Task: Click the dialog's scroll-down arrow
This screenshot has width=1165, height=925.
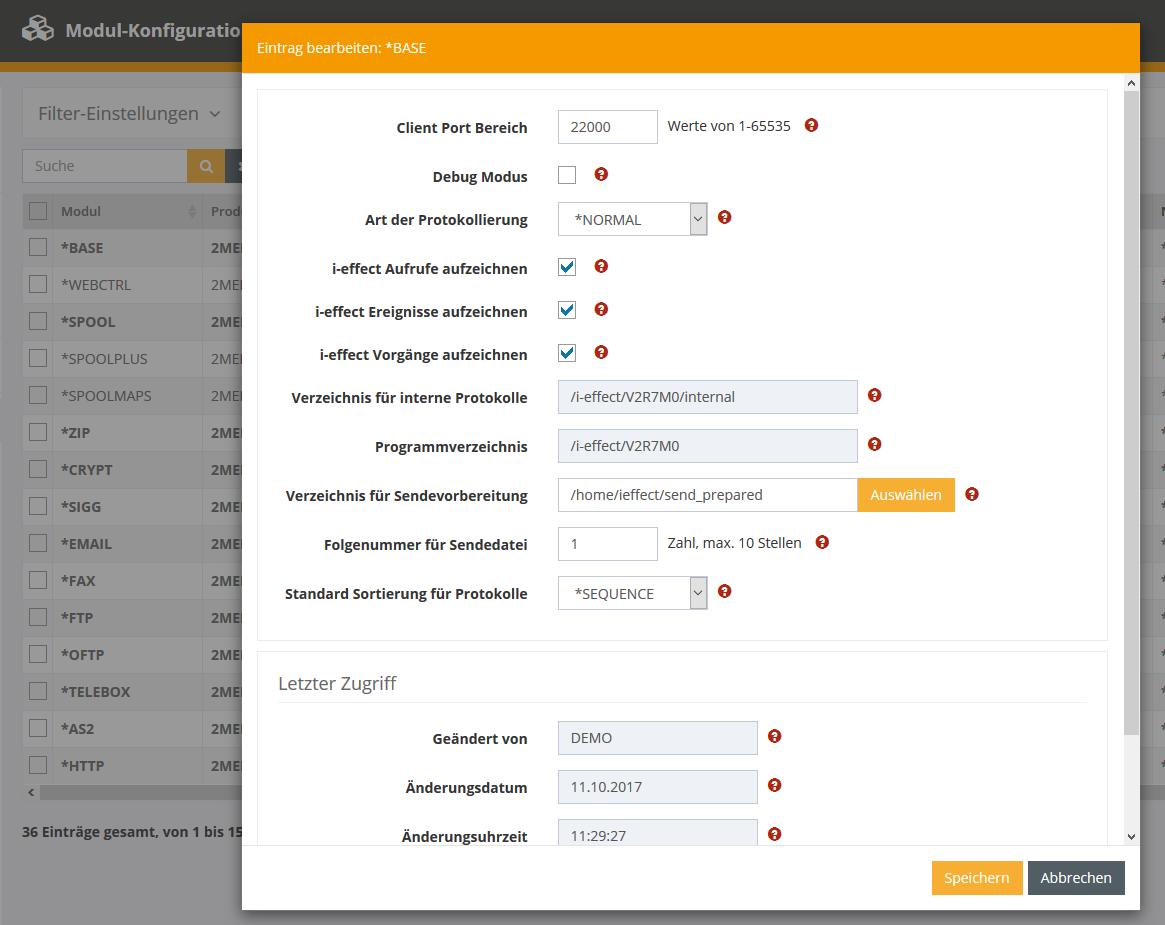Action: pos(1131,836)
